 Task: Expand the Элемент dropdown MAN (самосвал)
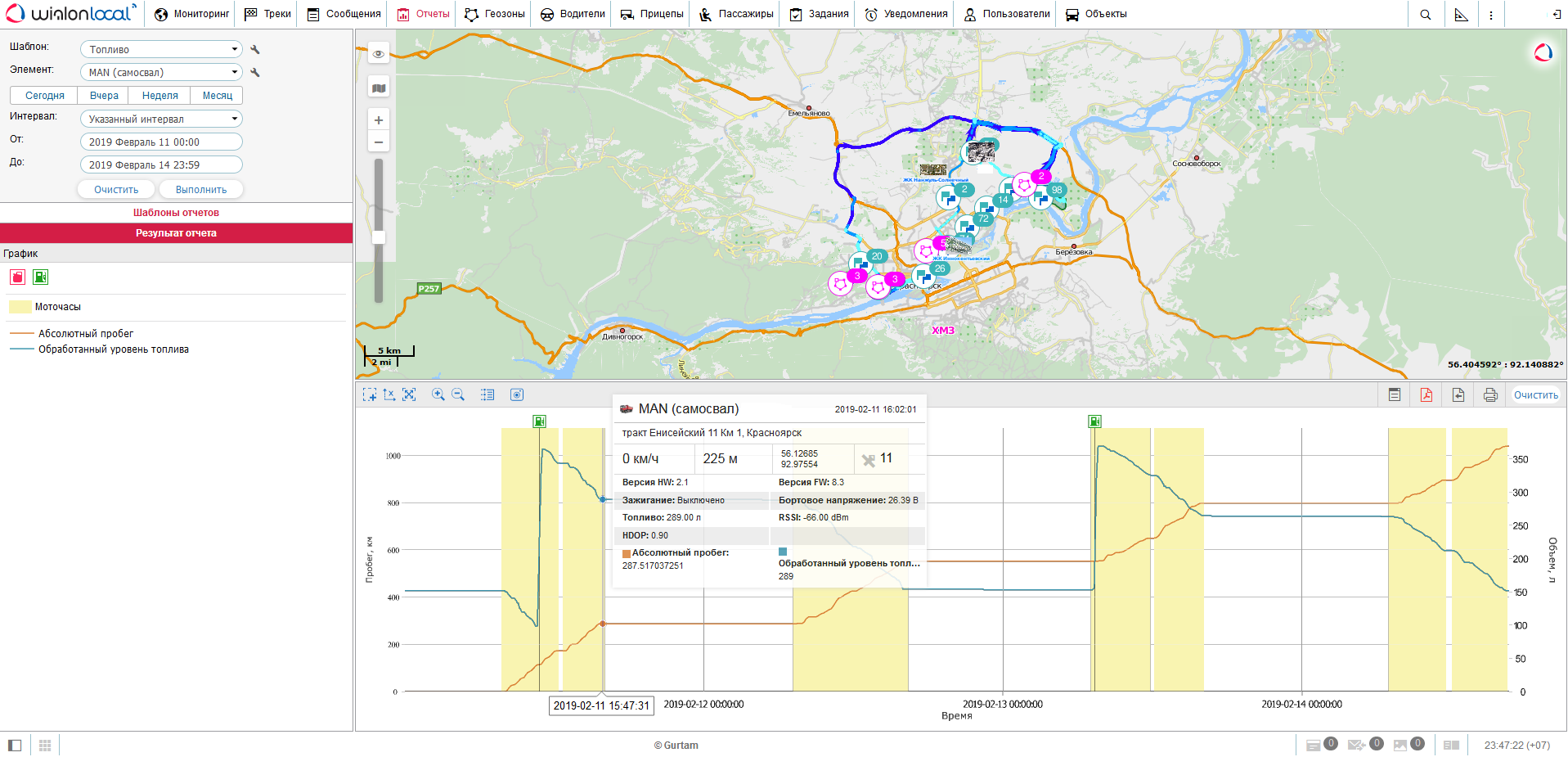161,73
